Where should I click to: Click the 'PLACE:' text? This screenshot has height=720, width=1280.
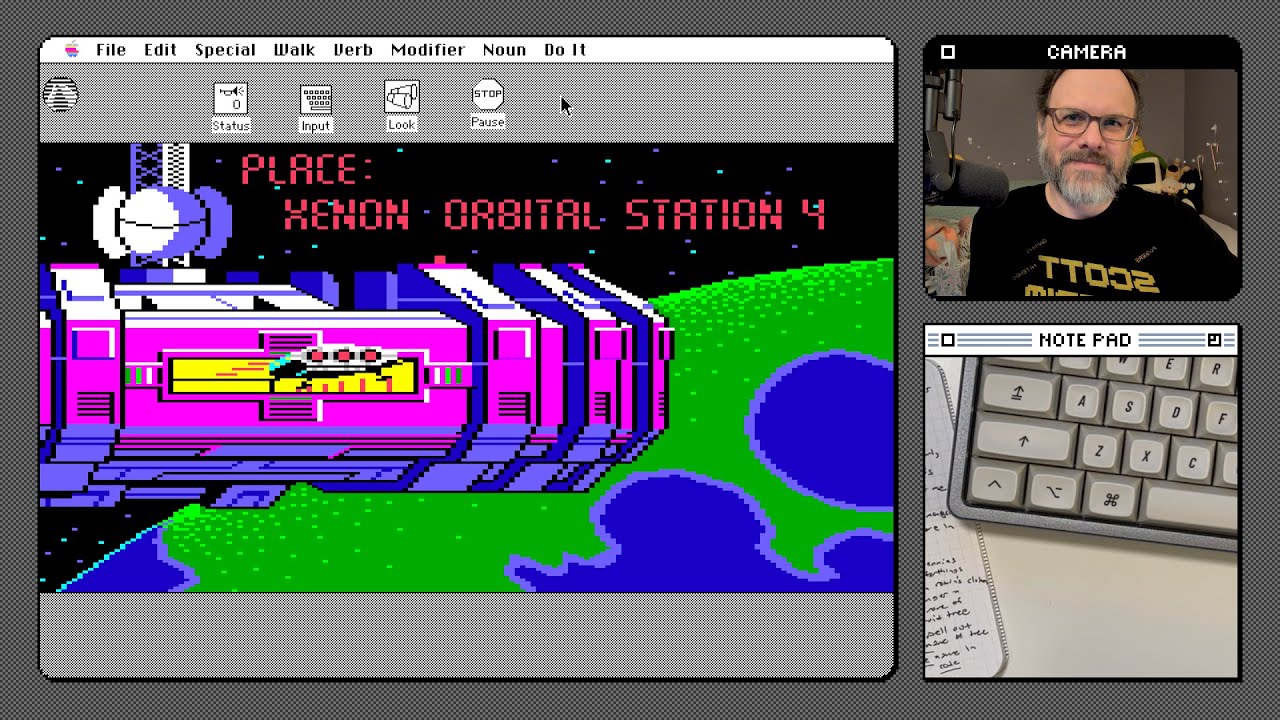(x=307, y=169)
